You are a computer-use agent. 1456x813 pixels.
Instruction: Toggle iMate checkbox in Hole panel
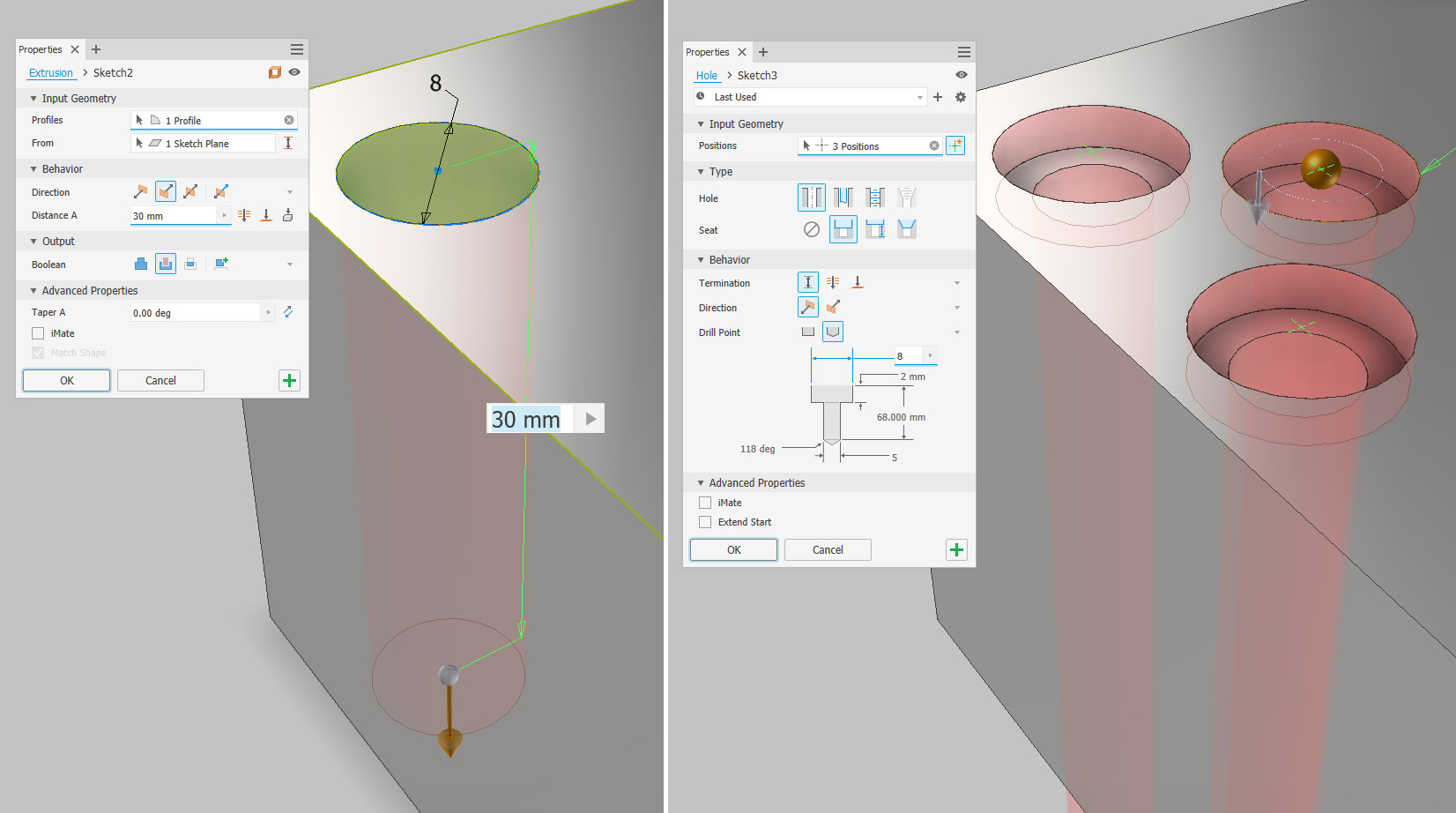[705, 503]
